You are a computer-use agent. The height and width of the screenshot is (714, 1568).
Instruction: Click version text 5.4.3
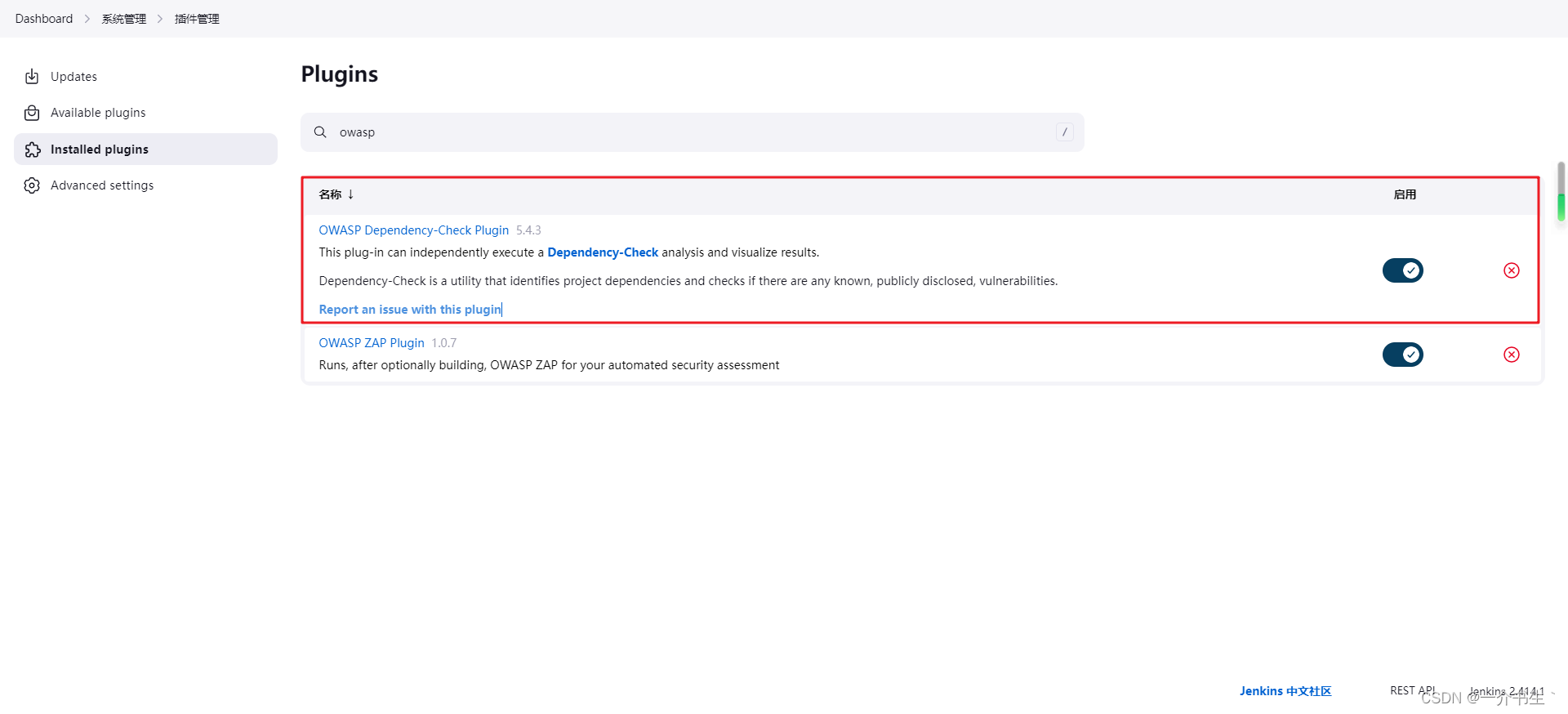tap(528, 230)
